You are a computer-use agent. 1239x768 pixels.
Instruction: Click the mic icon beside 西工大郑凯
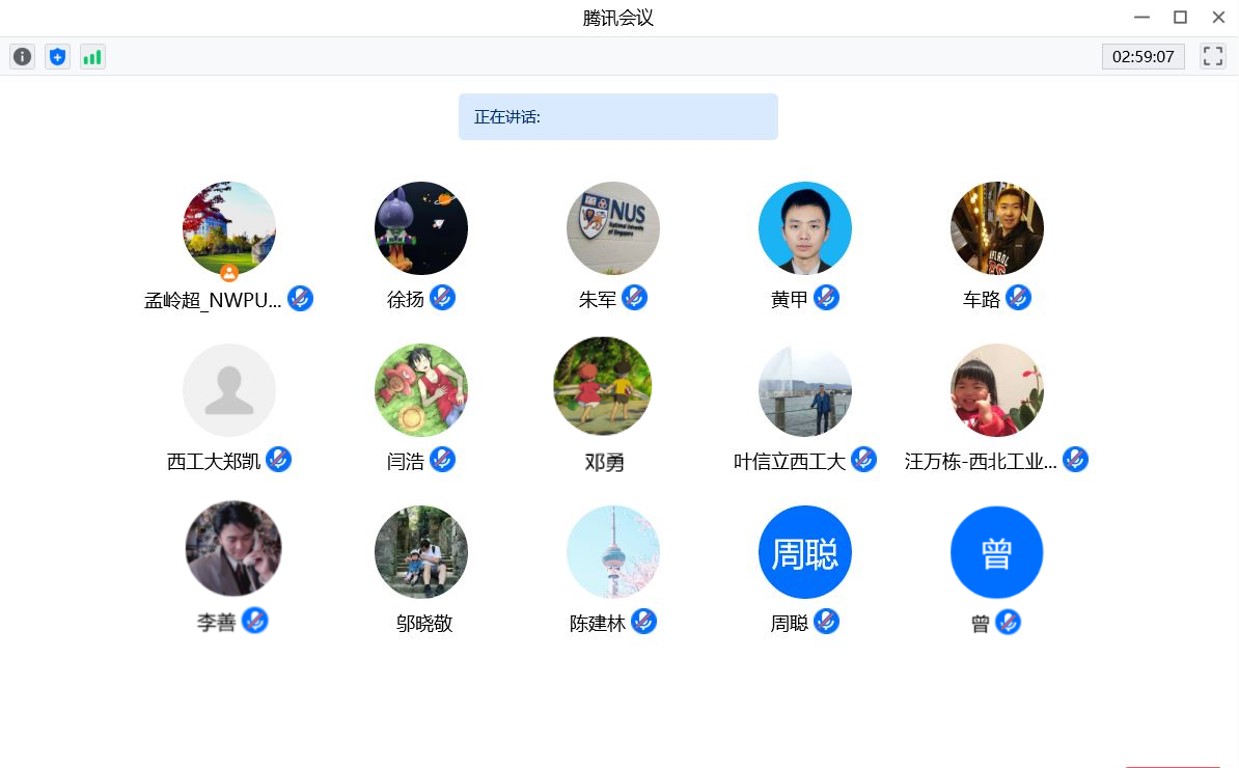279,460
